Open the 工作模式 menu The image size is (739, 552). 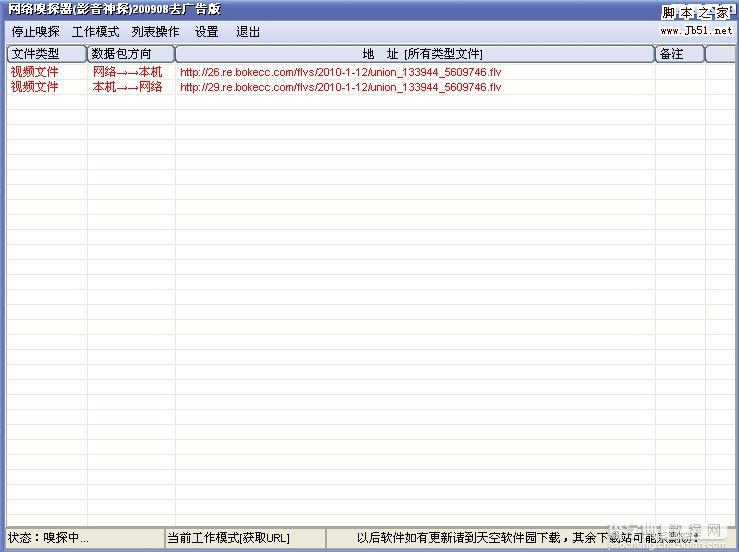95,32
